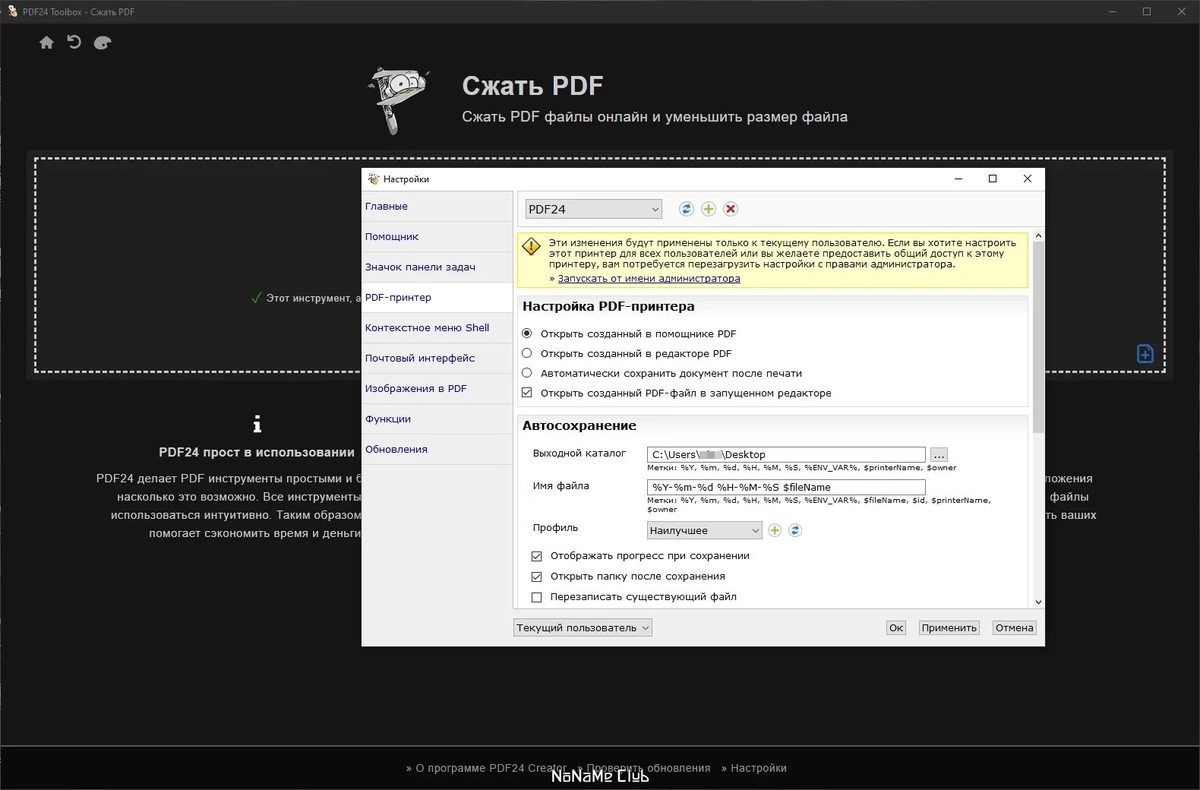This screenshot has width=1200, height=790.
Task: Open the Главные settings section
Action: (x=437, y=206)
